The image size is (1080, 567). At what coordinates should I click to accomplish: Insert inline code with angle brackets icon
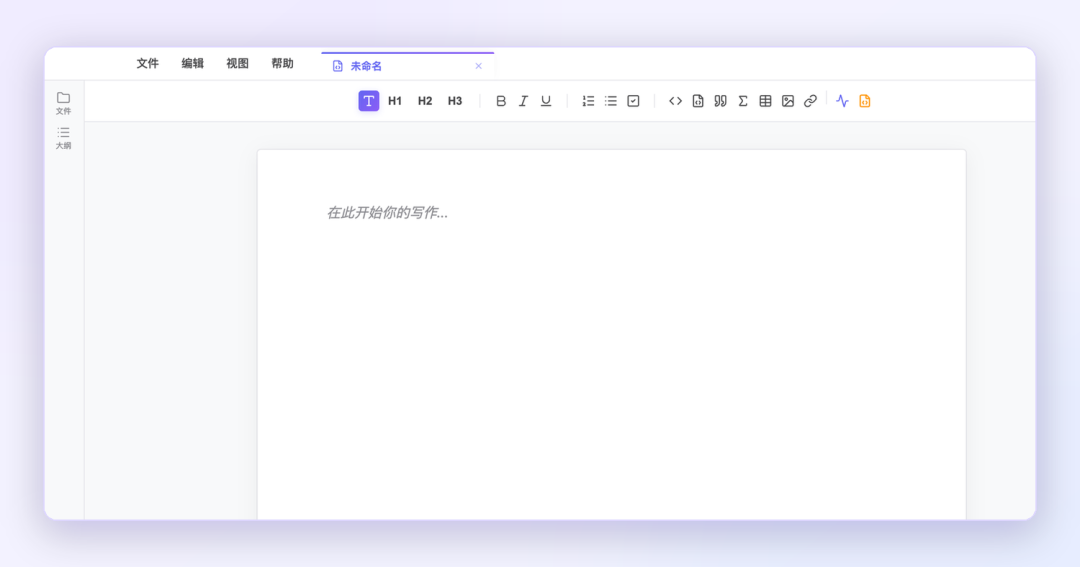(x=676, y=101)
